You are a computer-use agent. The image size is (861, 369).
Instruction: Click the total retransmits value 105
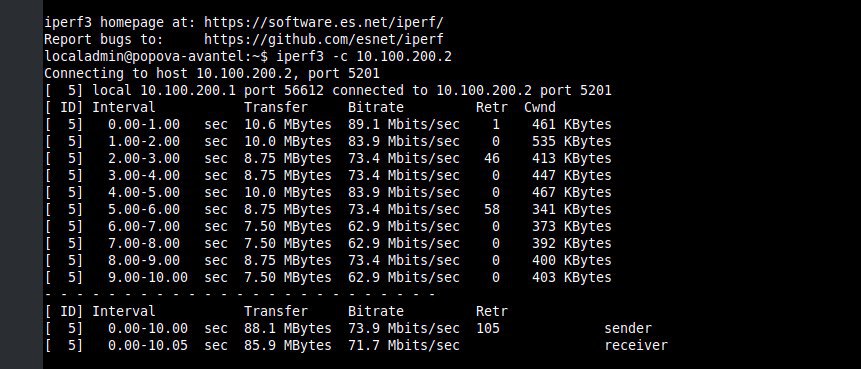pyautogui.click(x=488, y=329)
